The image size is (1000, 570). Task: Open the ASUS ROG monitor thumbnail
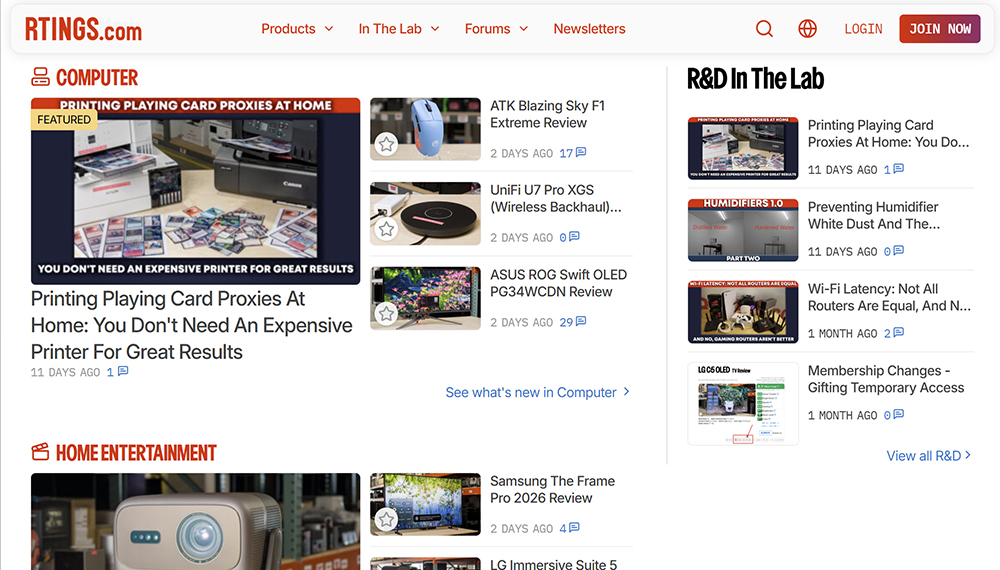(x=425, y=298)
